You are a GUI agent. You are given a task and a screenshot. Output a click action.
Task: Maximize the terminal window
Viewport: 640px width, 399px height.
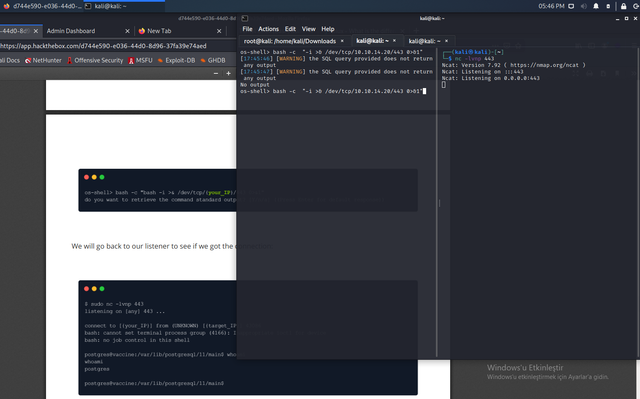627,18
